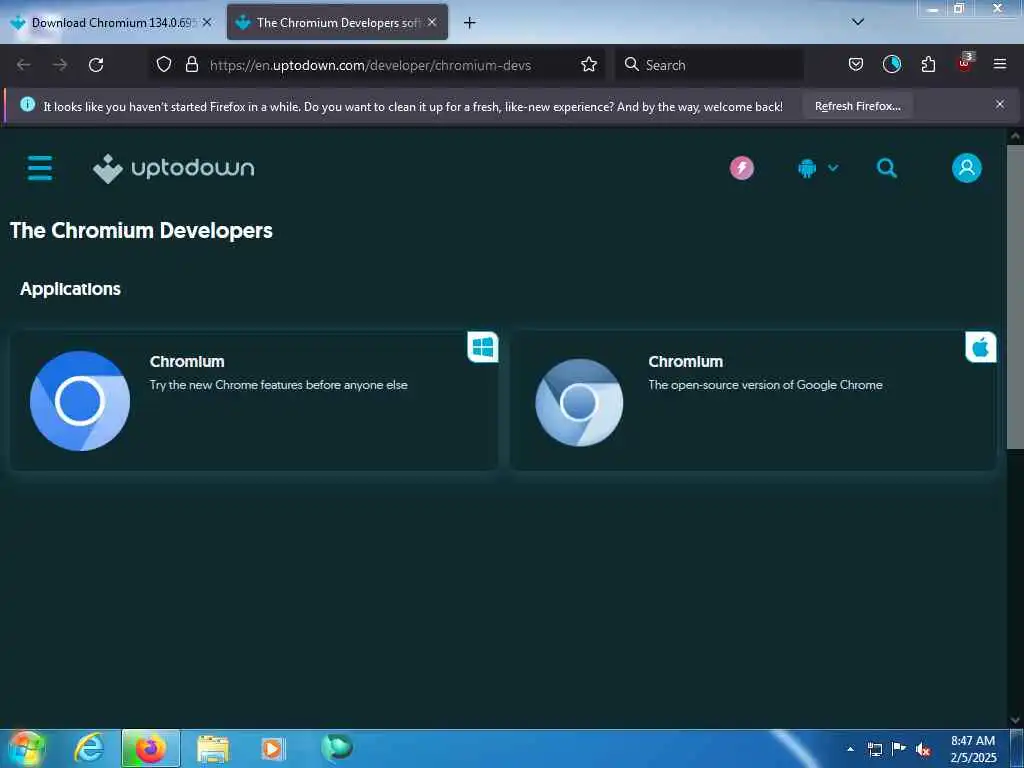Reload the current page
This screenshot has height=768, width=1024.
coord(96,65)
